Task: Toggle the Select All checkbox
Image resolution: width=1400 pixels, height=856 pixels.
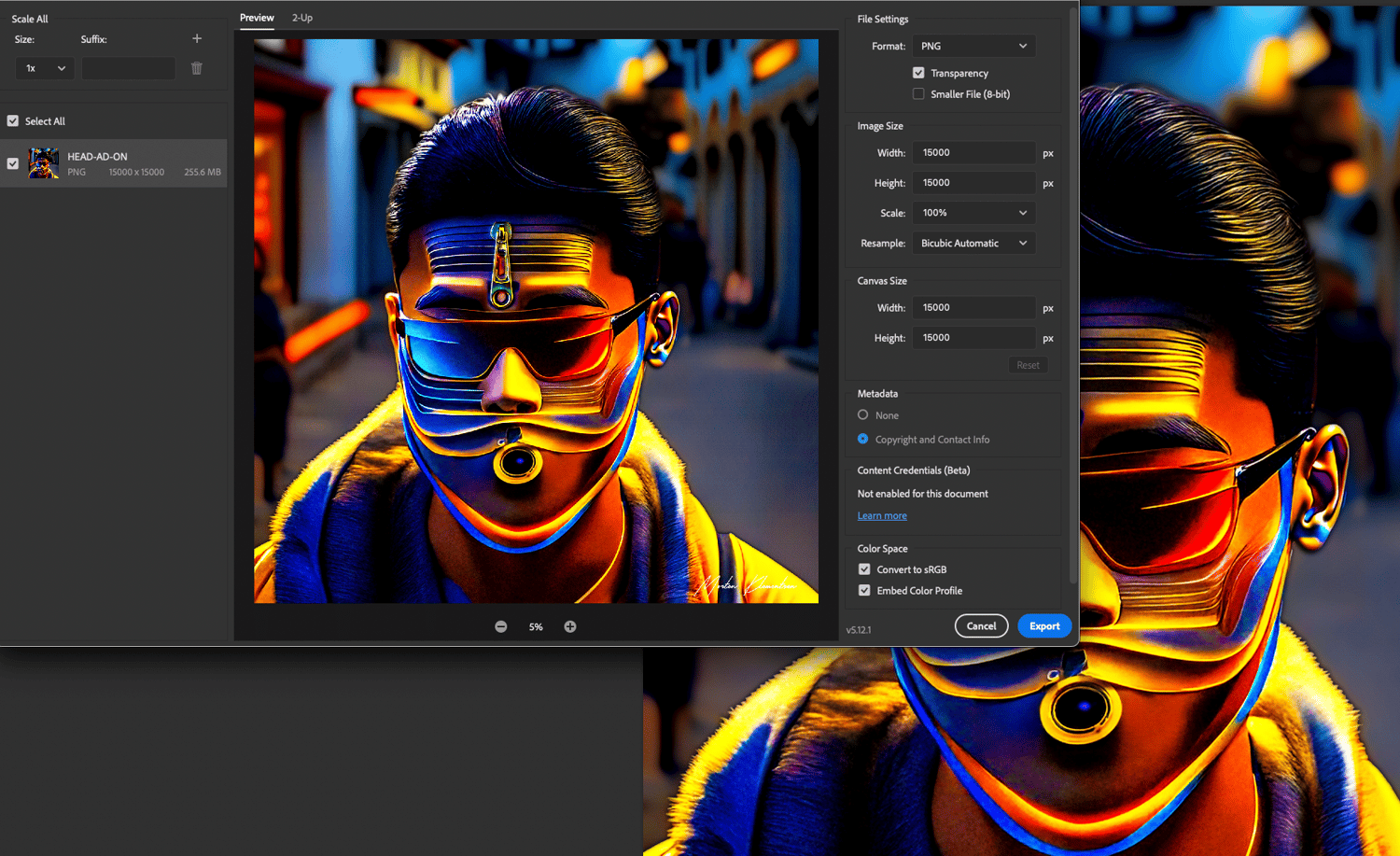Action: [13, 120]
